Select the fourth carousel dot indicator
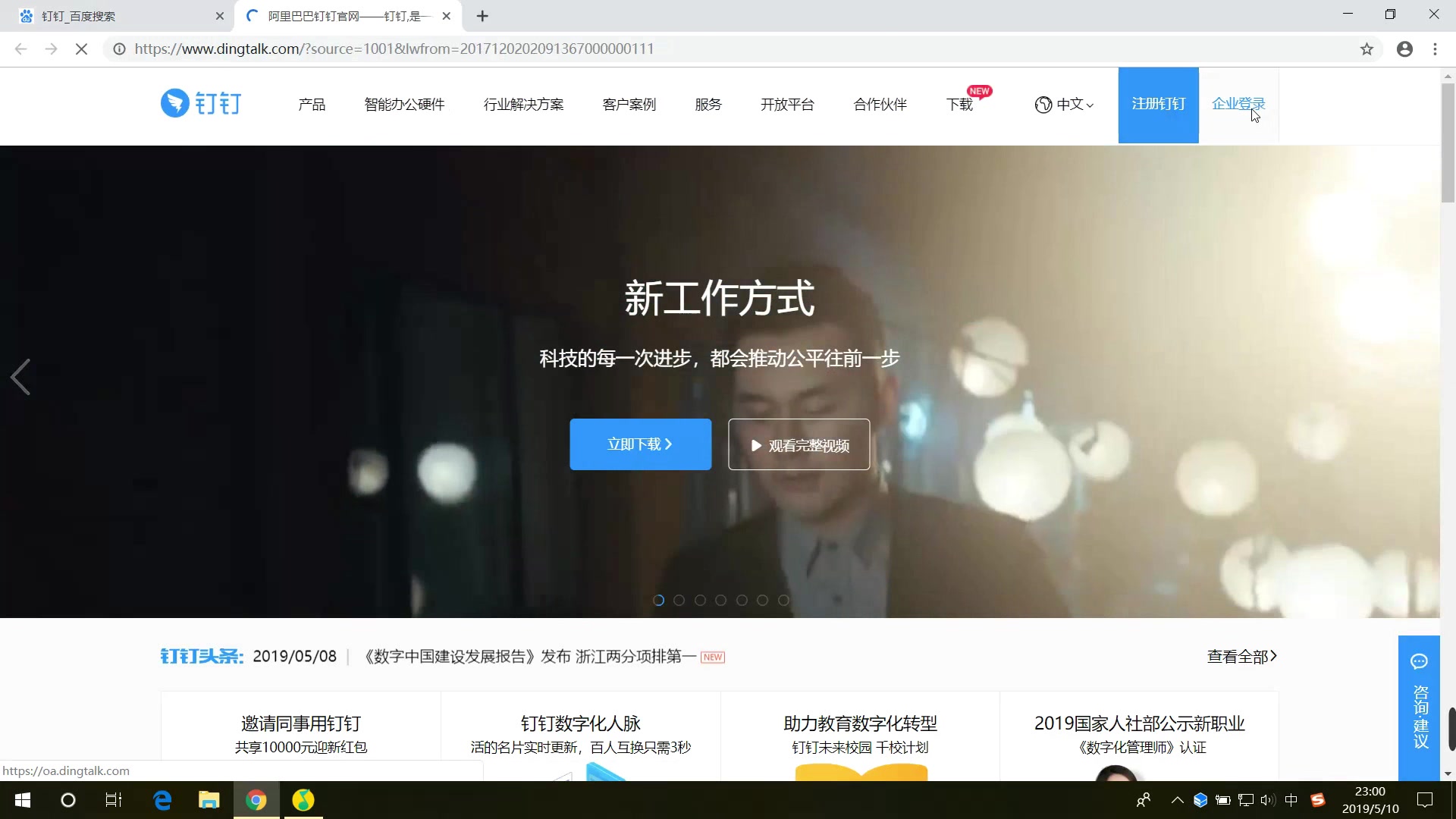 [x=721, y=600]
